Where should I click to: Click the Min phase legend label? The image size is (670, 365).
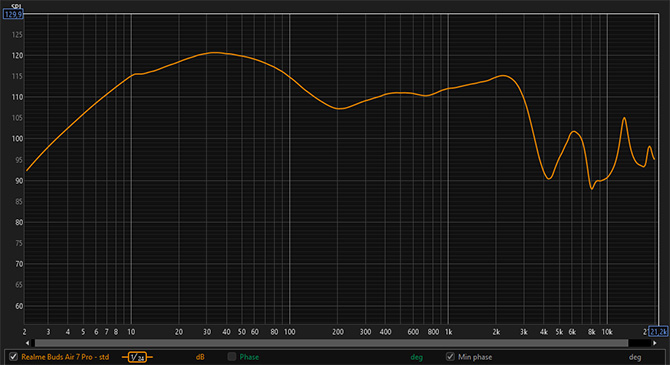[x=475, y=357]
